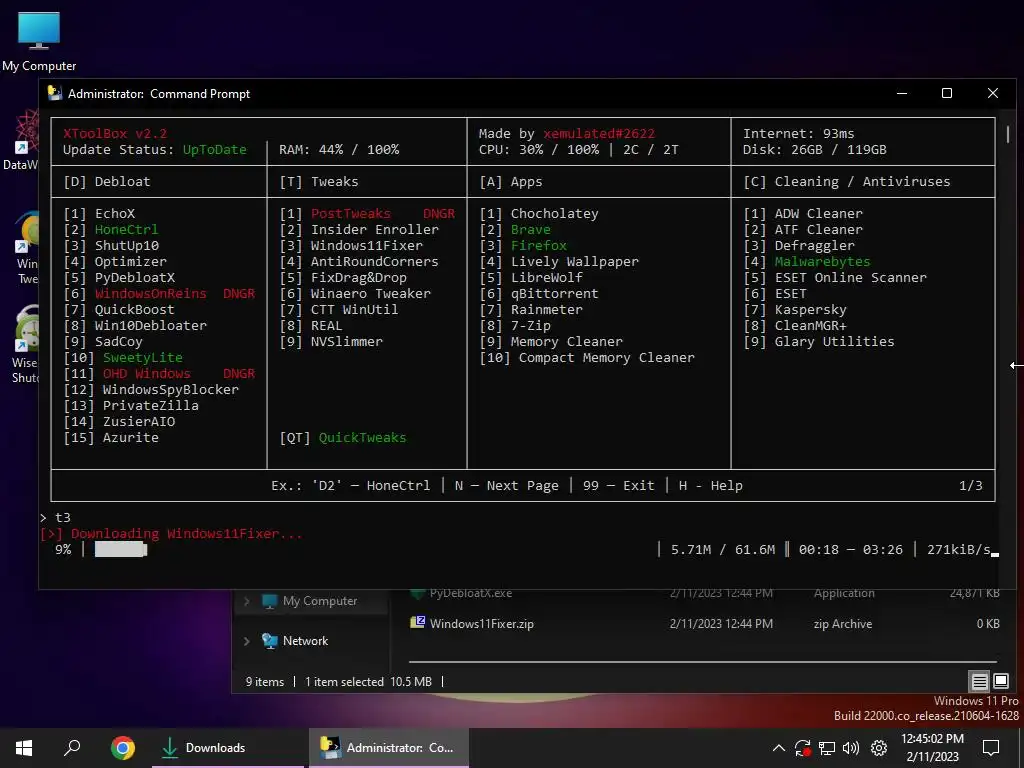Click the WindowsOnReins entry text

[x=150, y=293]
